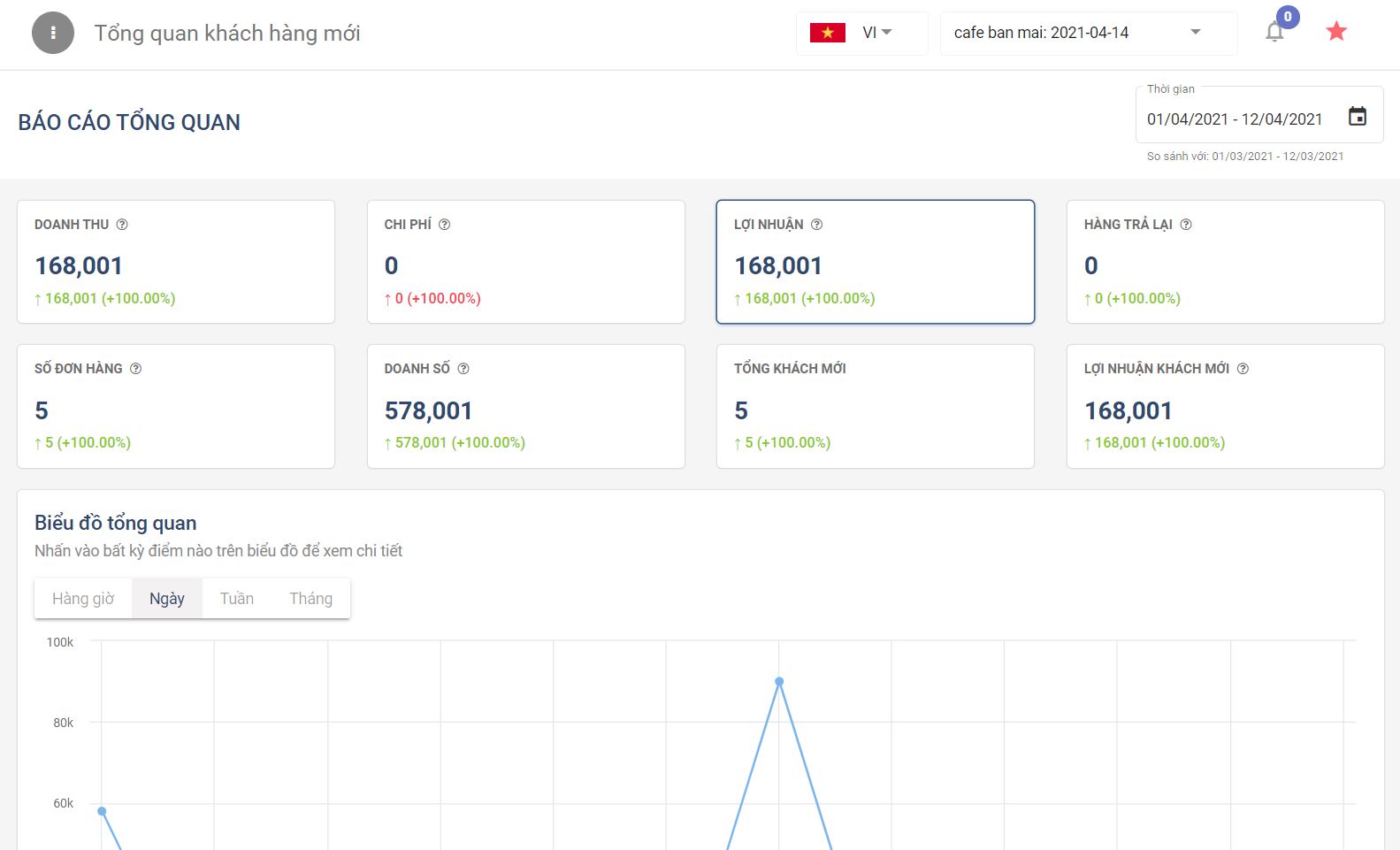Click help icon next to DOANH THU
The height and width of the screenshot is (850, 1400).
click(122, 225)
